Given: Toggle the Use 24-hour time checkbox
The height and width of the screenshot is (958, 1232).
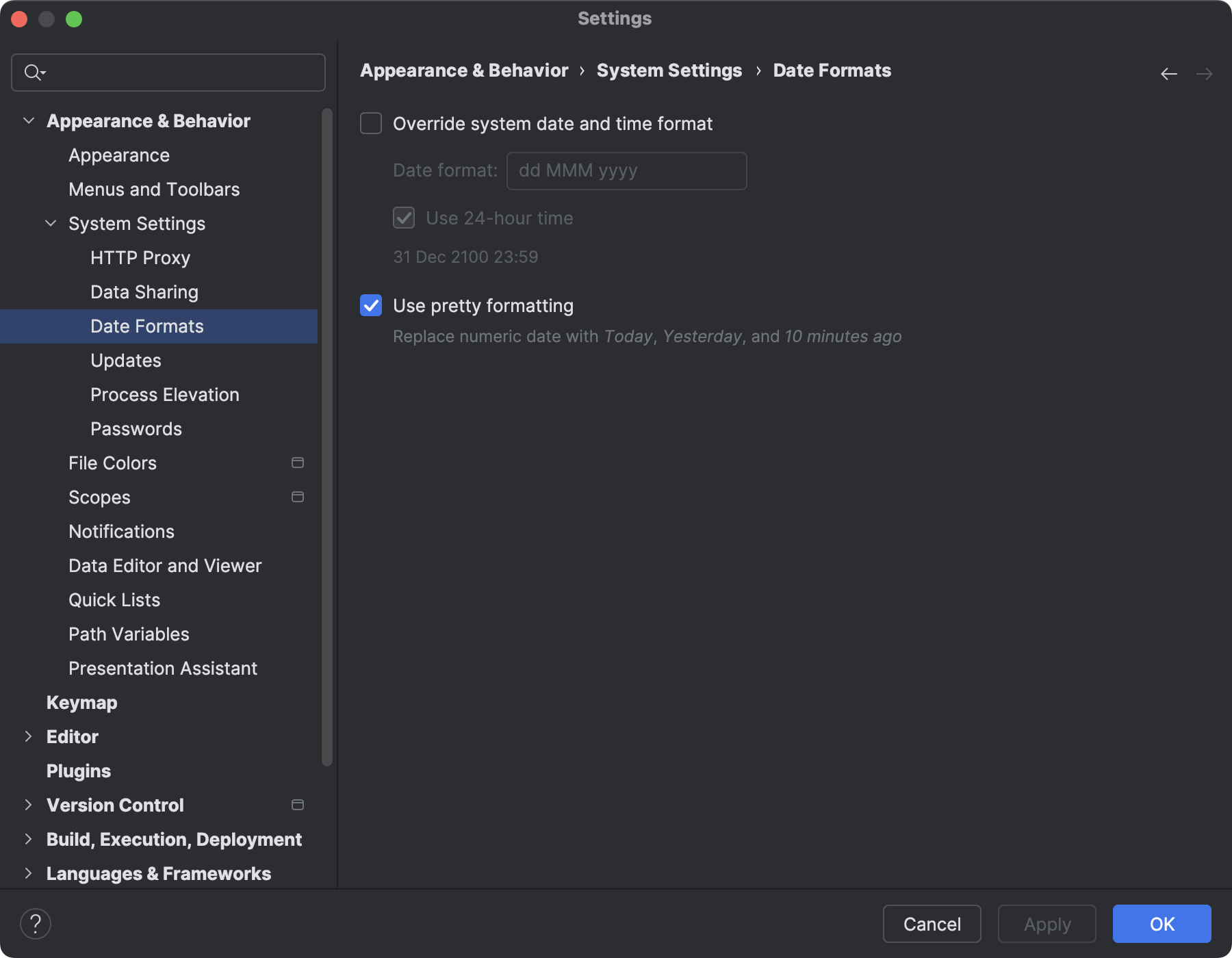Looking at the screenshot, I should [x=403, y=218].
